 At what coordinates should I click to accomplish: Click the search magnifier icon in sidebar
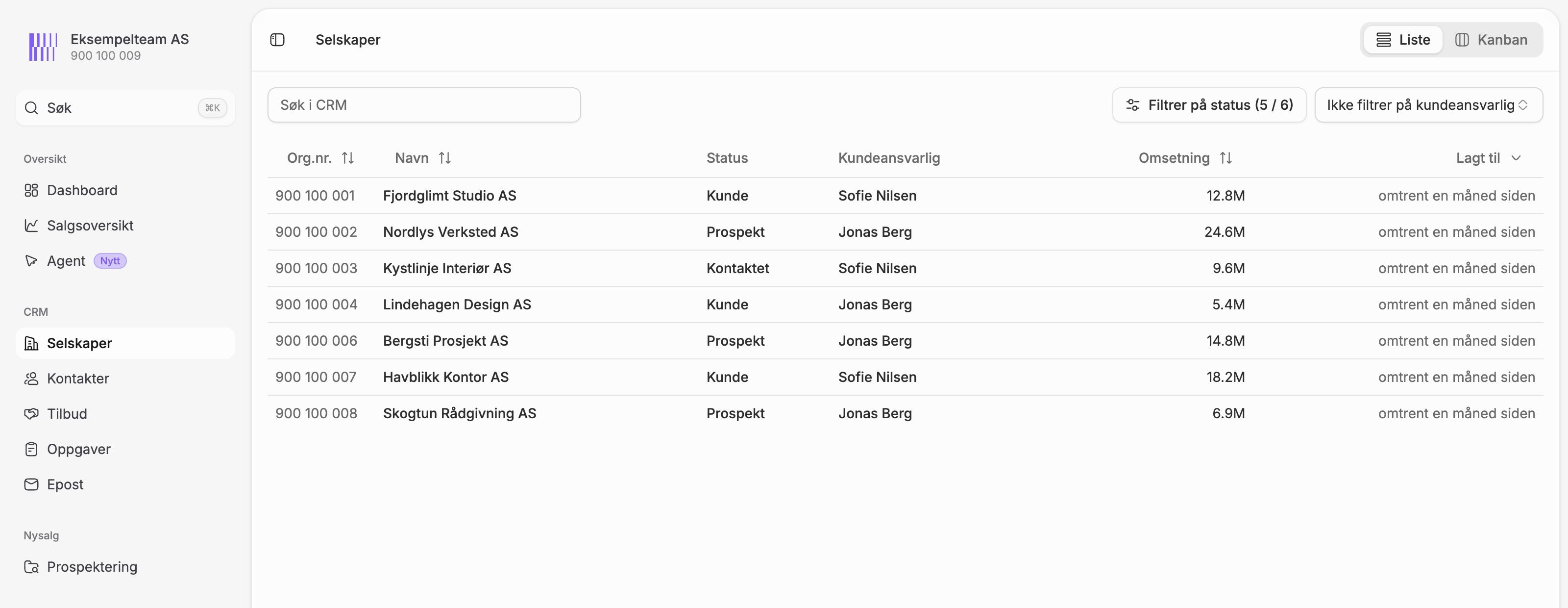pyautogui.click(x=31, y=108)
